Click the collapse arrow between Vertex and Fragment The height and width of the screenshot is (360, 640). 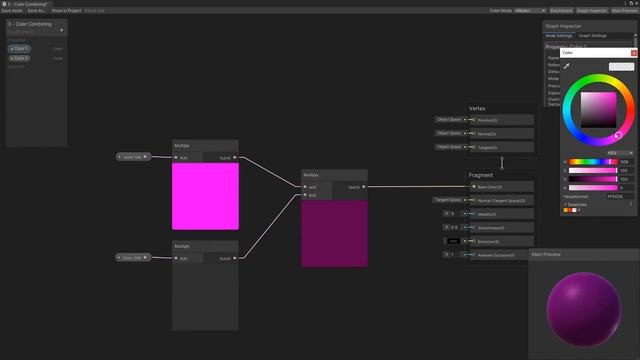pyautogui.click(x=502, y=163)
